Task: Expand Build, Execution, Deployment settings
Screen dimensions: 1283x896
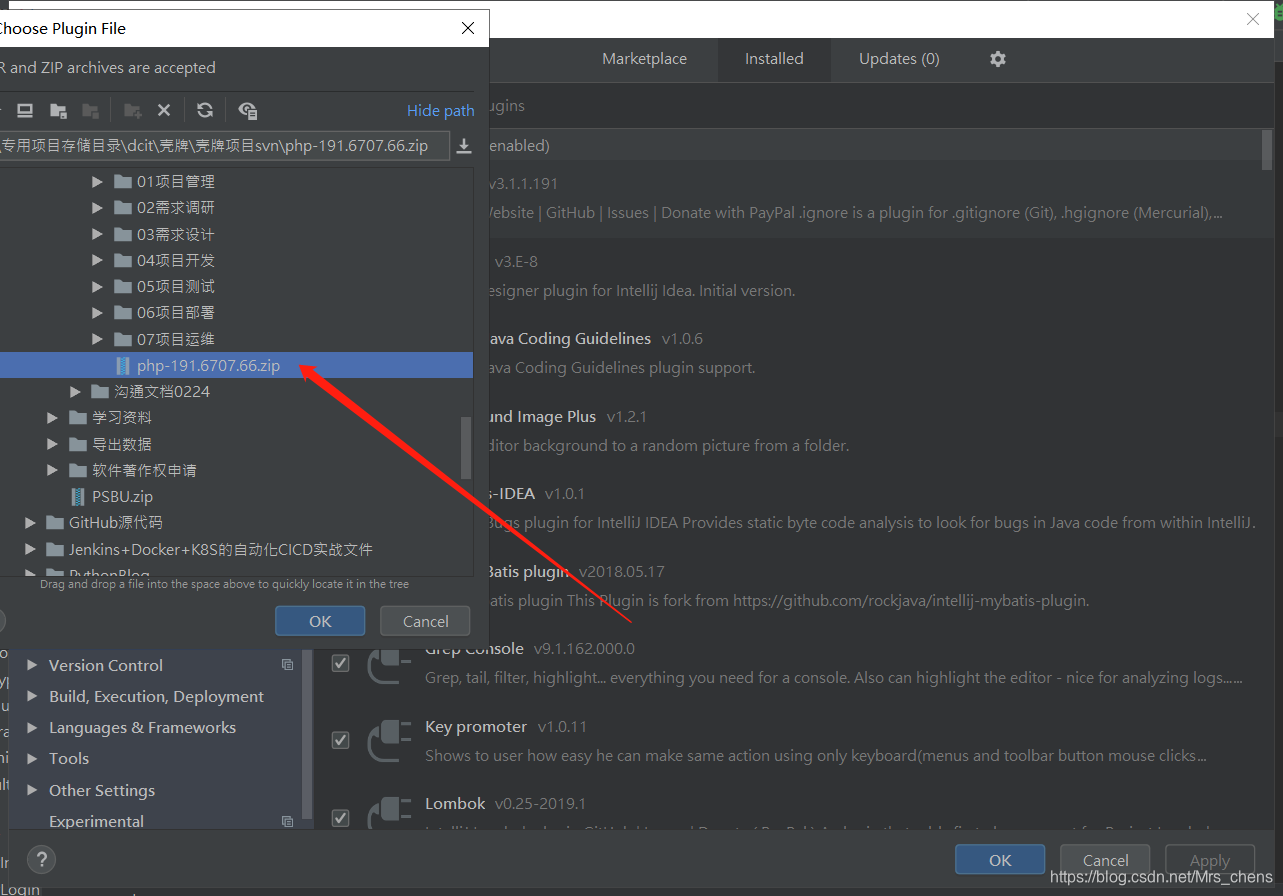Action: [32, 696]
